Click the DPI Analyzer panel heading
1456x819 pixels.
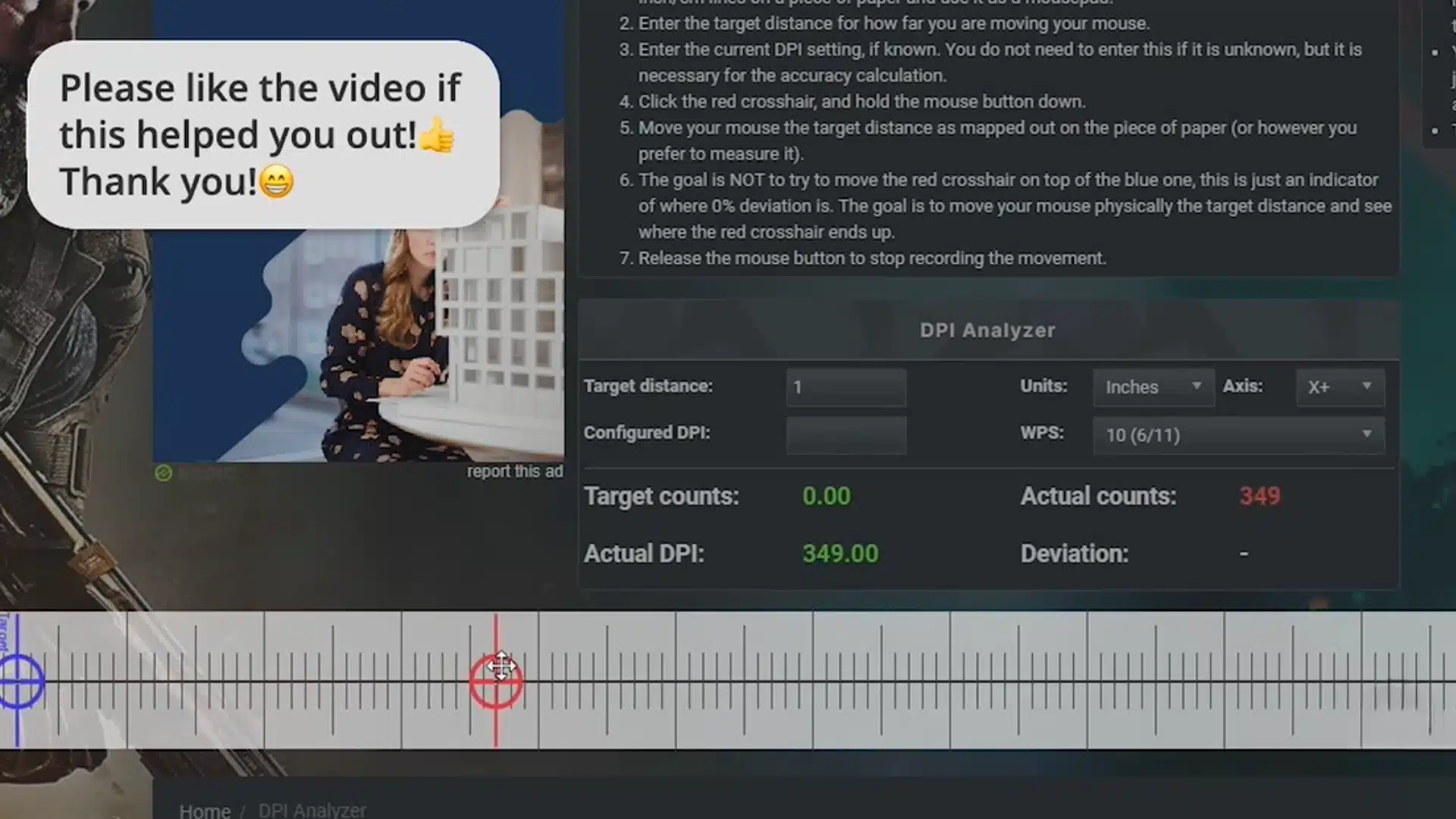pyautogui.click(x=987, y=331)
